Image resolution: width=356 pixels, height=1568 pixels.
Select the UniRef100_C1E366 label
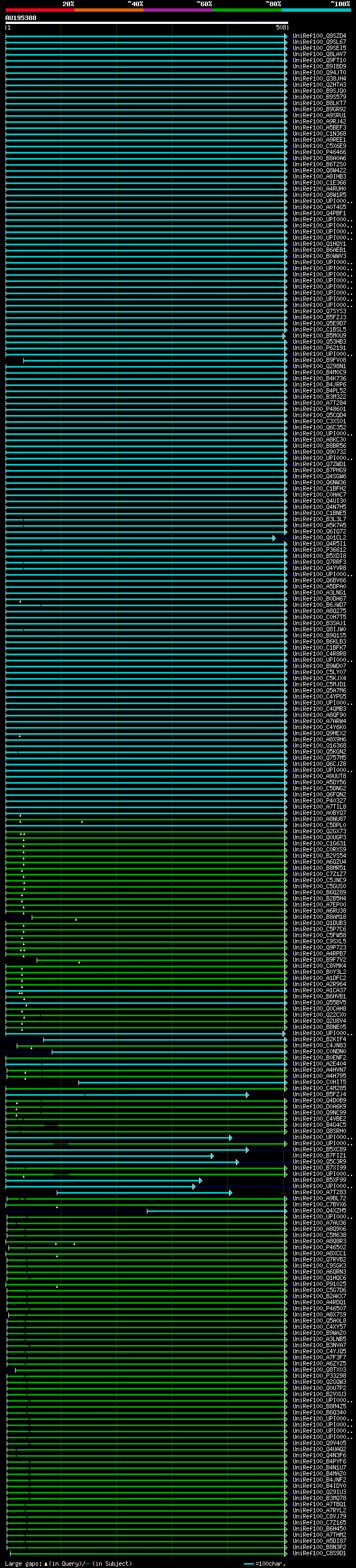point(319,182)
